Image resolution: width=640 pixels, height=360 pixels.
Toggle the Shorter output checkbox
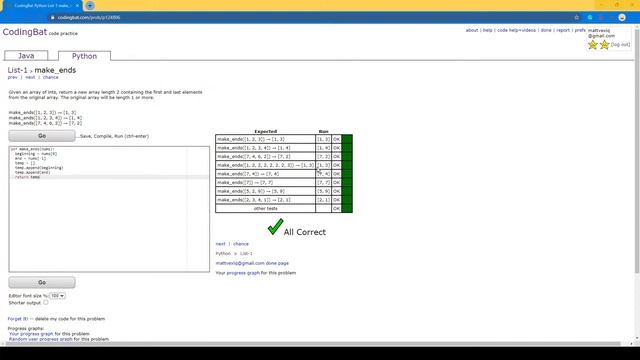pos(46,302)
